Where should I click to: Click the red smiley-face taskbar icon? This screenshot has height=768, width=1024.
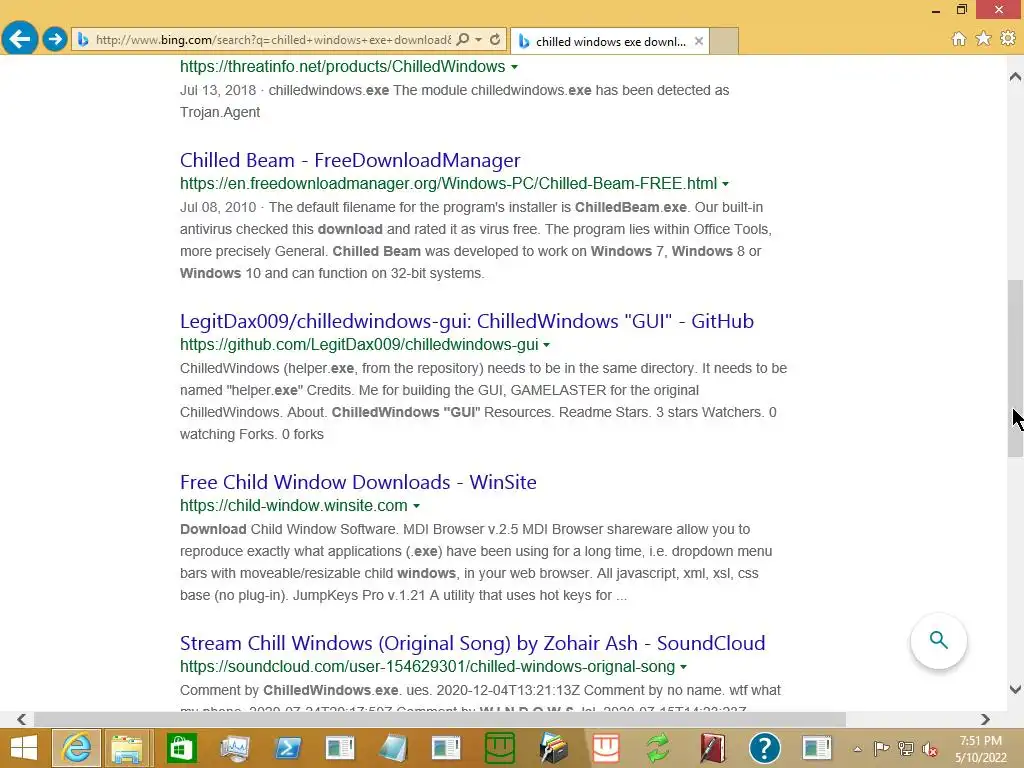click(x=606, y=748)
